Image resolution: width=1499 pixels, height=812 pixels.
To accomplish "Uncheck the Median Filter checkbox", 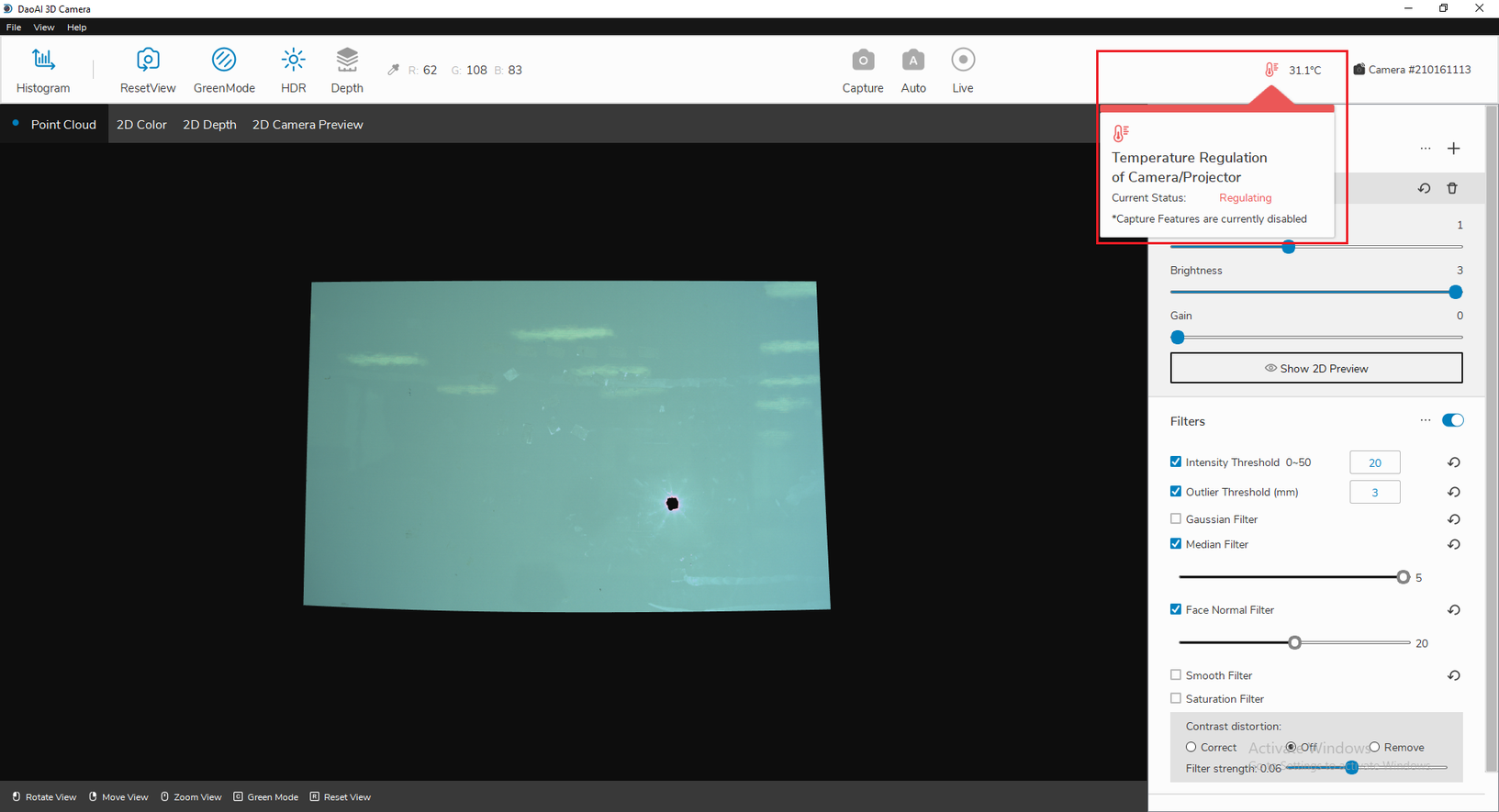I will [1176, 544].
